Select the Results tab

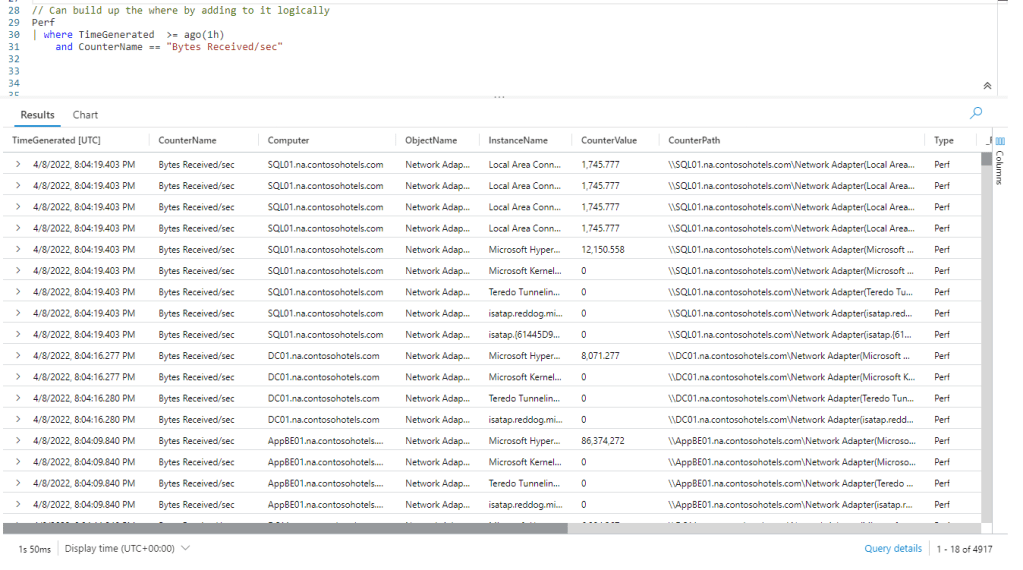click(x=38, y=115)
